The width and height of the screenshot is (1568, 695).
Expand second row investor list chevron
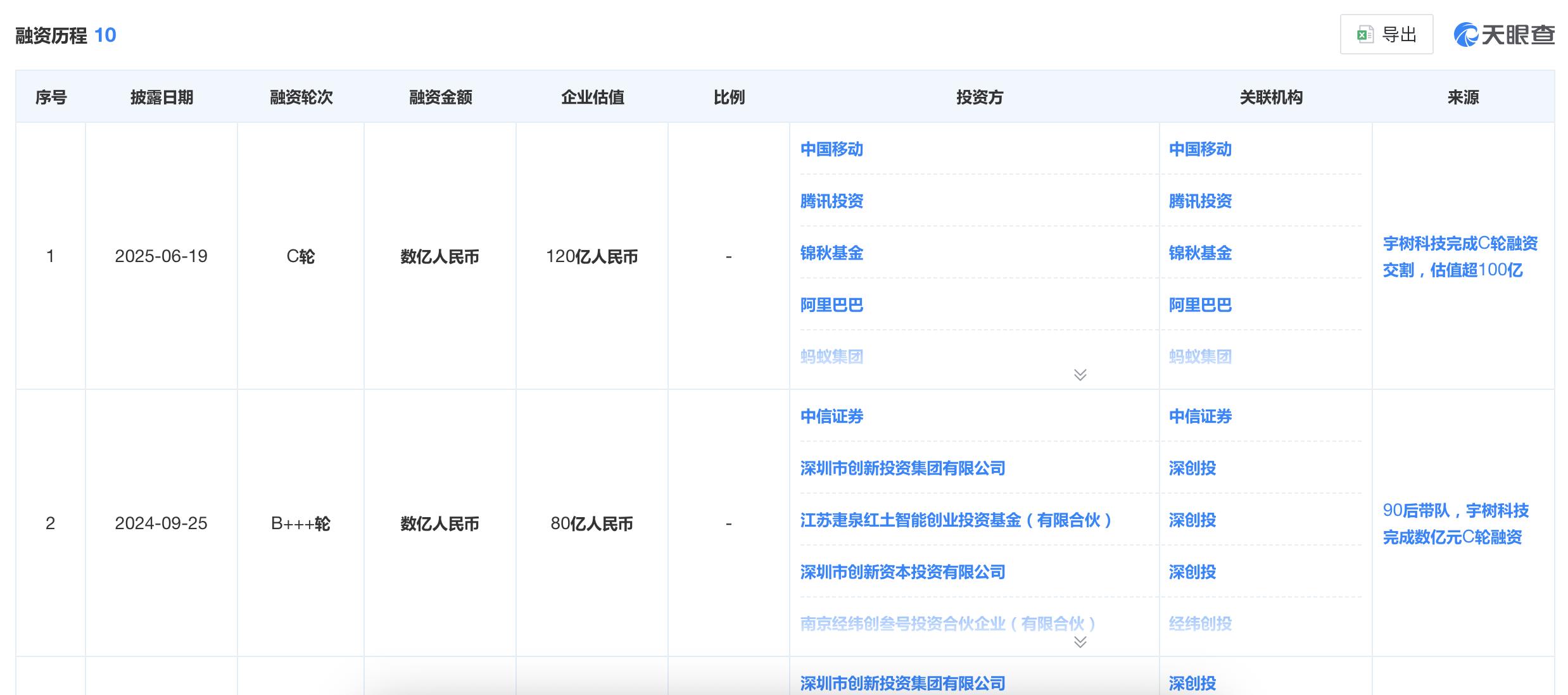(x=1080, y=642)
